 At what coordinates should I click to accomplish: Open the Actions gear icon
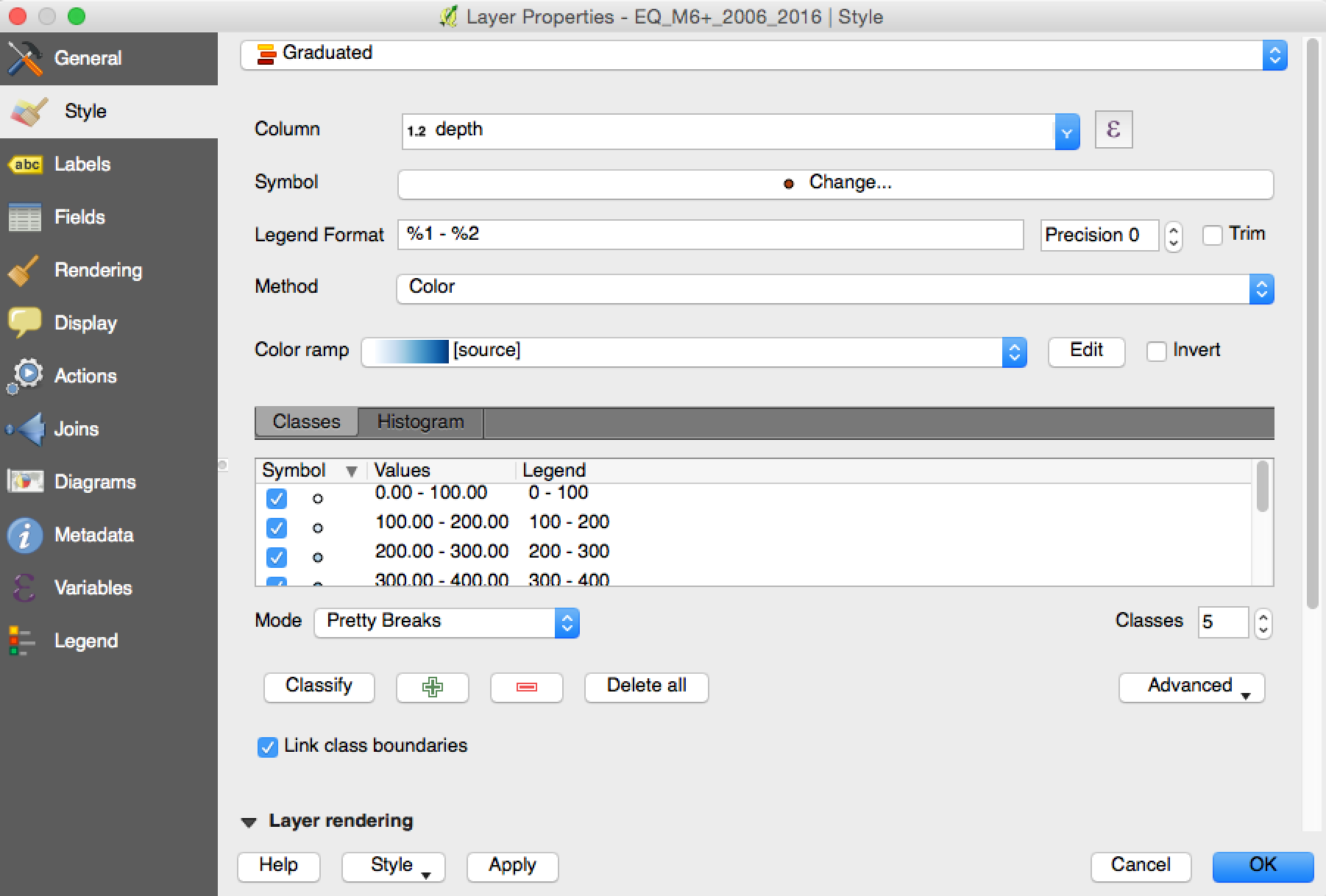point(25,376)
